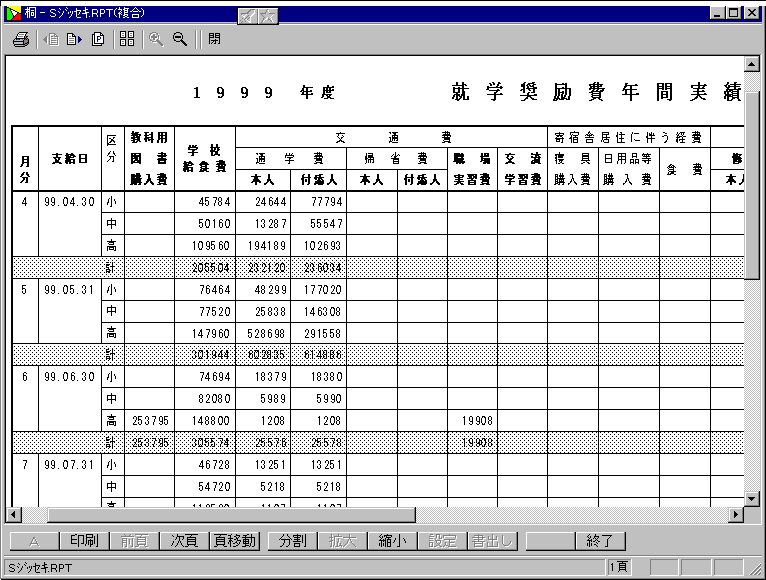Click the pin icon in the title bar

pyautogui.click(x=249, y=17)
